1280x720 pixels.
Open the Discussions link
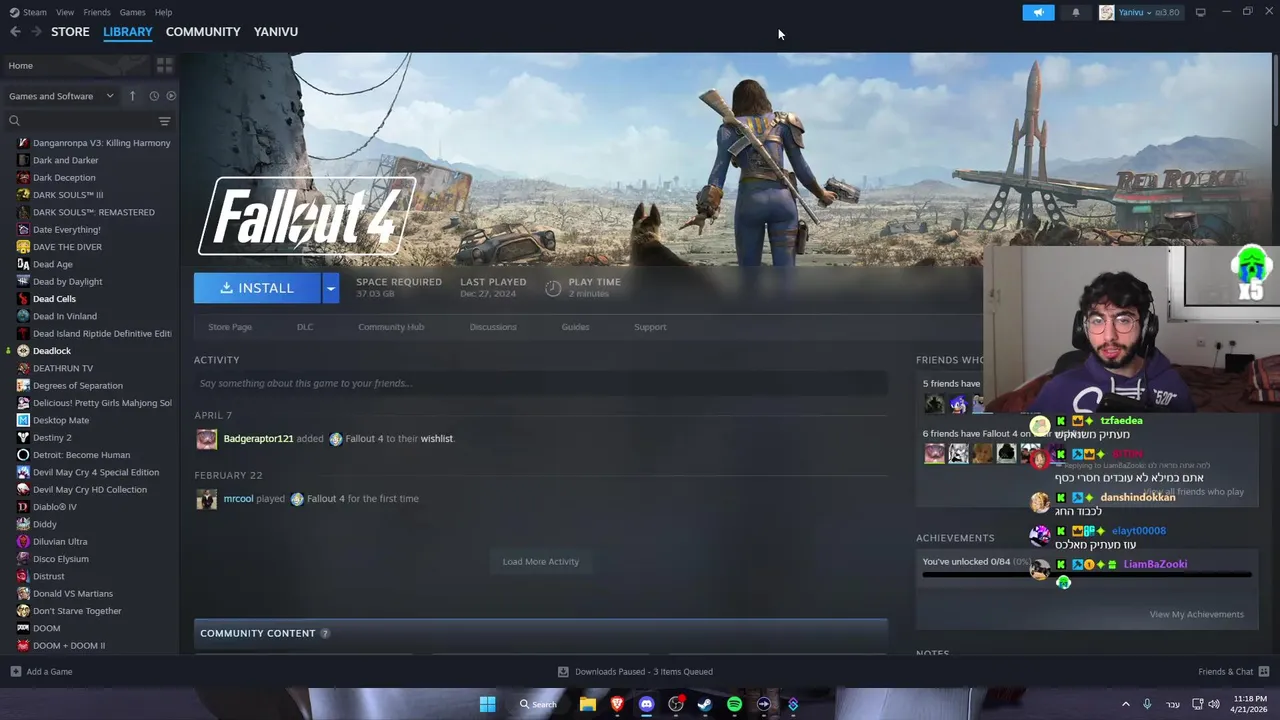point(493,327)
